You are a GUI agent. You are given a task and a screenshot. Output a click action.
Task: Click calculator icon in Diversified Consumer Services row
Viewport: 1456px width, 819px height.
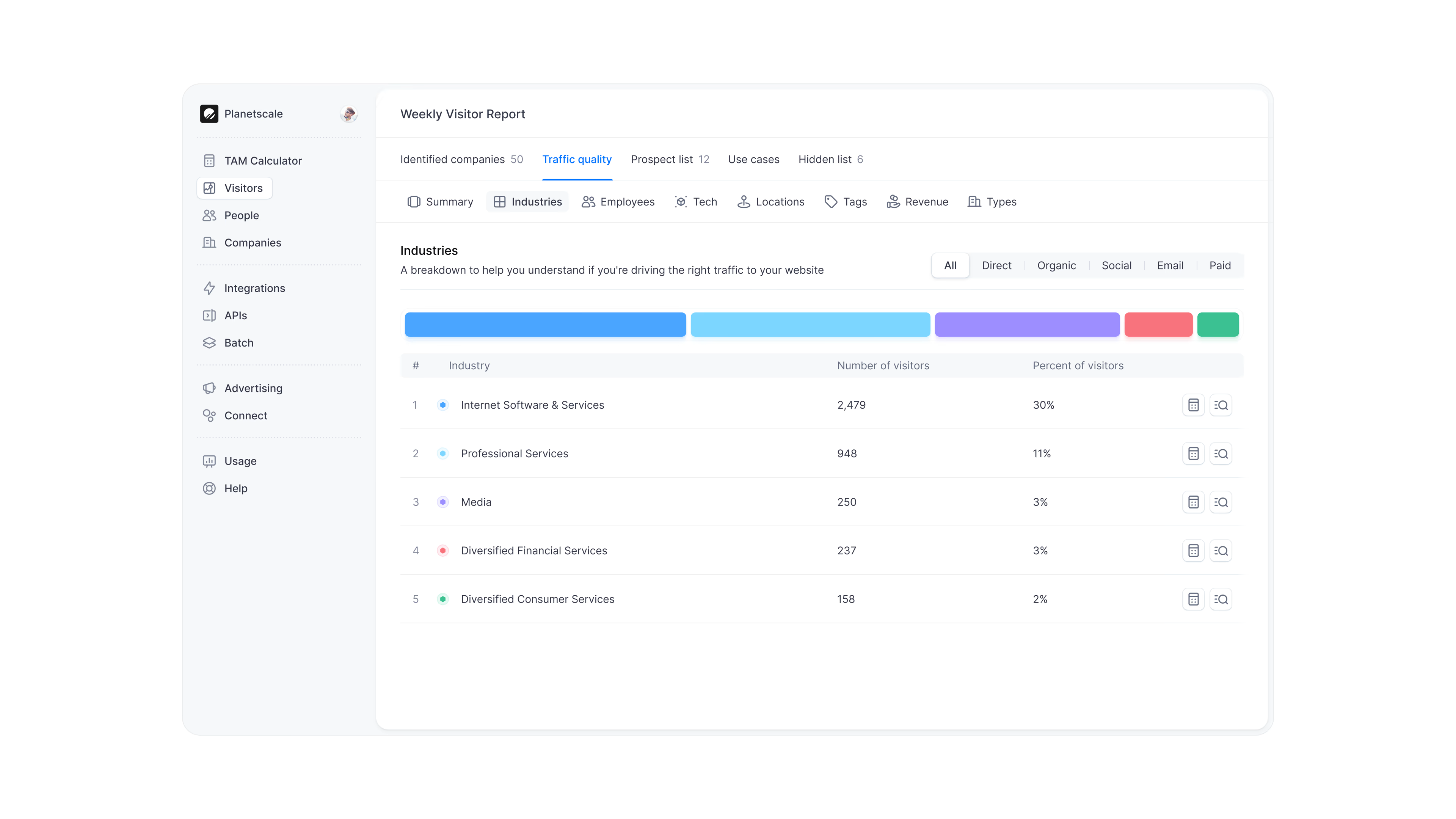(x=1193, y=599)
